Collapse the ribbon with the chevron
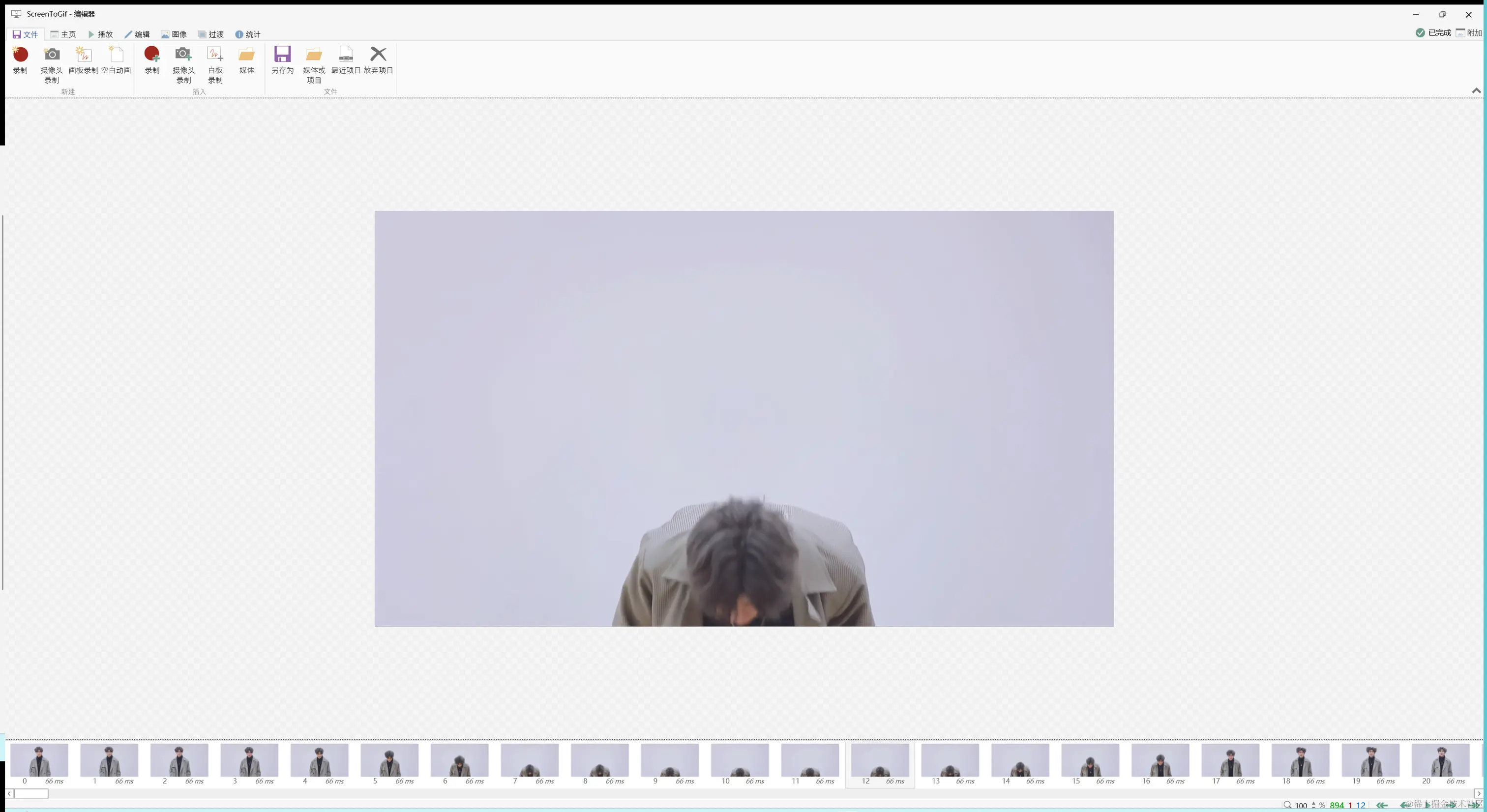1487x812 pixels. [1476, 90]
